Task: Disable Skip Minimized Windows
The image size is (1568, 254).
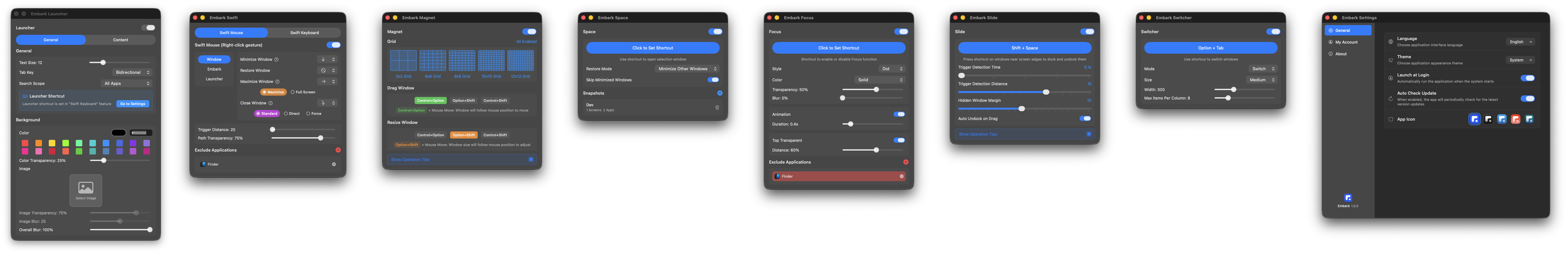Action: (713, 80)
